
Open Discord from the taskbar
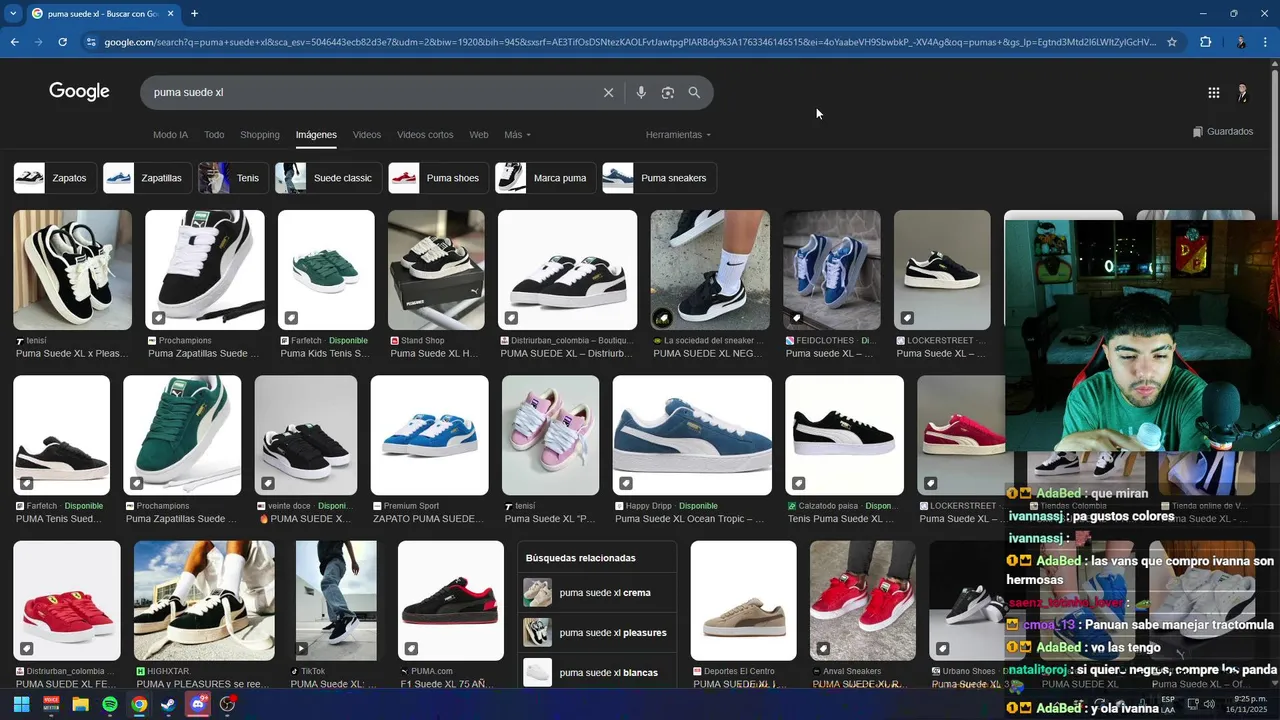pos(198,704)
